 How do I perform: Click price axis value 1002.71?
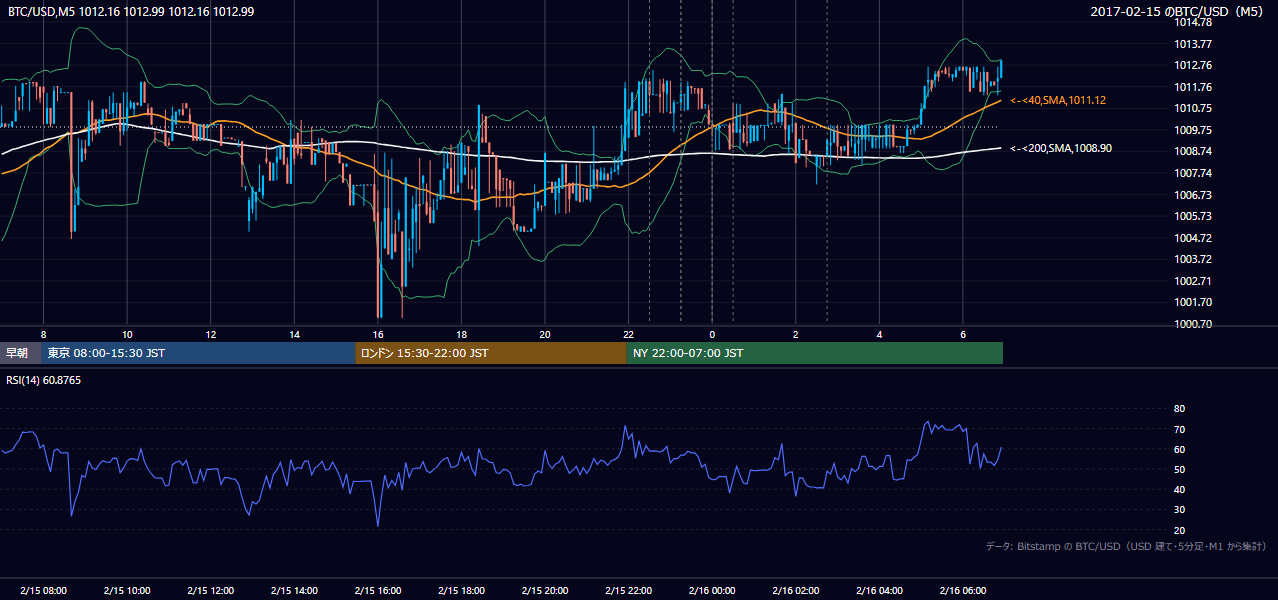(1195, 281)
